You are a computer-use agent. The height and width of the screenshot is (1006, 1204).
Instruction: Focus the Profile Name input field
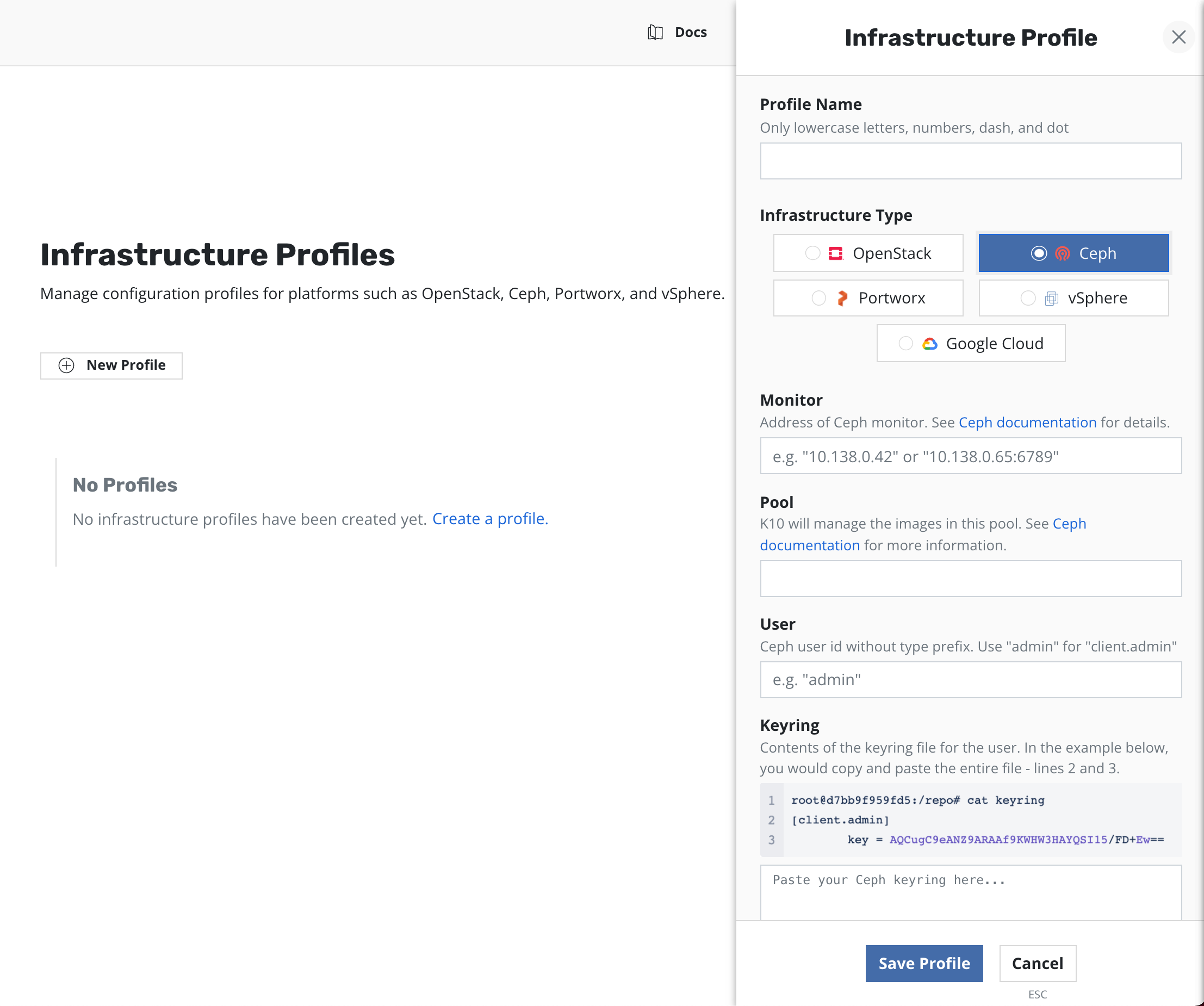click(970, 161)
